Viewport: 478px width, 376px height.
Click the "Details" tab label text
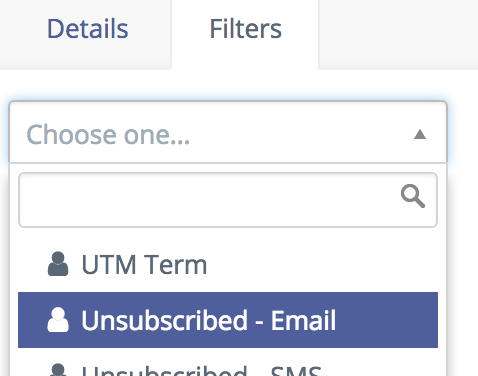coord(88,29)
